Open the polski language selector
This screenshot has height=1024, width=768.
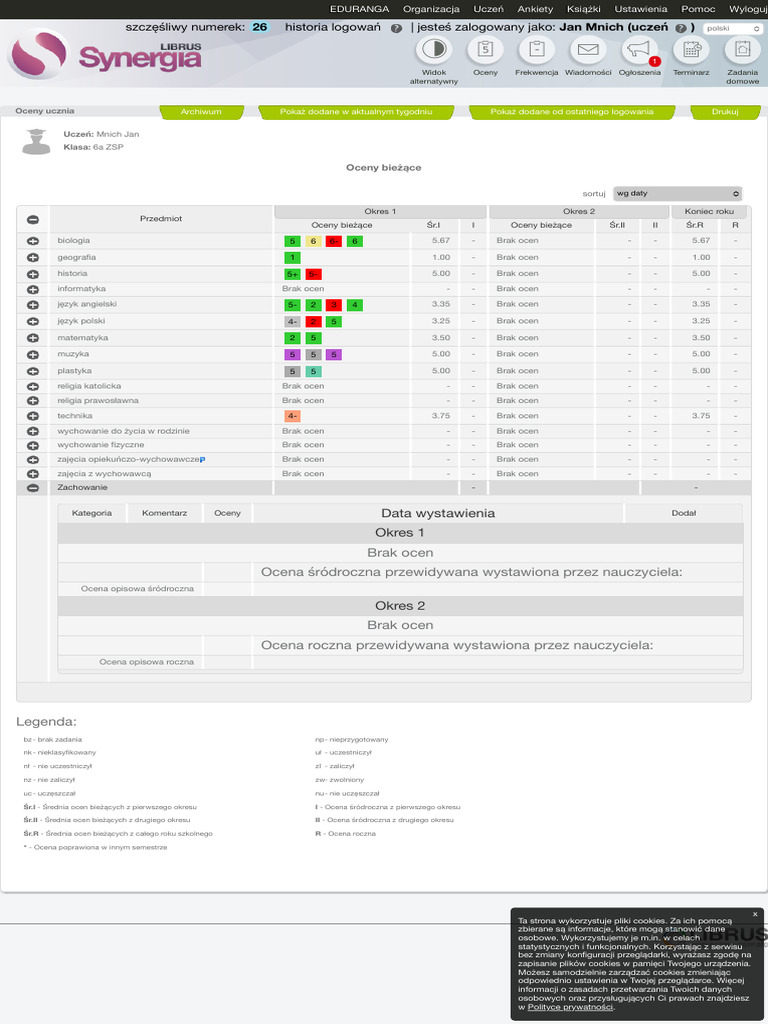pyautogui.click(x=732, y=29)
